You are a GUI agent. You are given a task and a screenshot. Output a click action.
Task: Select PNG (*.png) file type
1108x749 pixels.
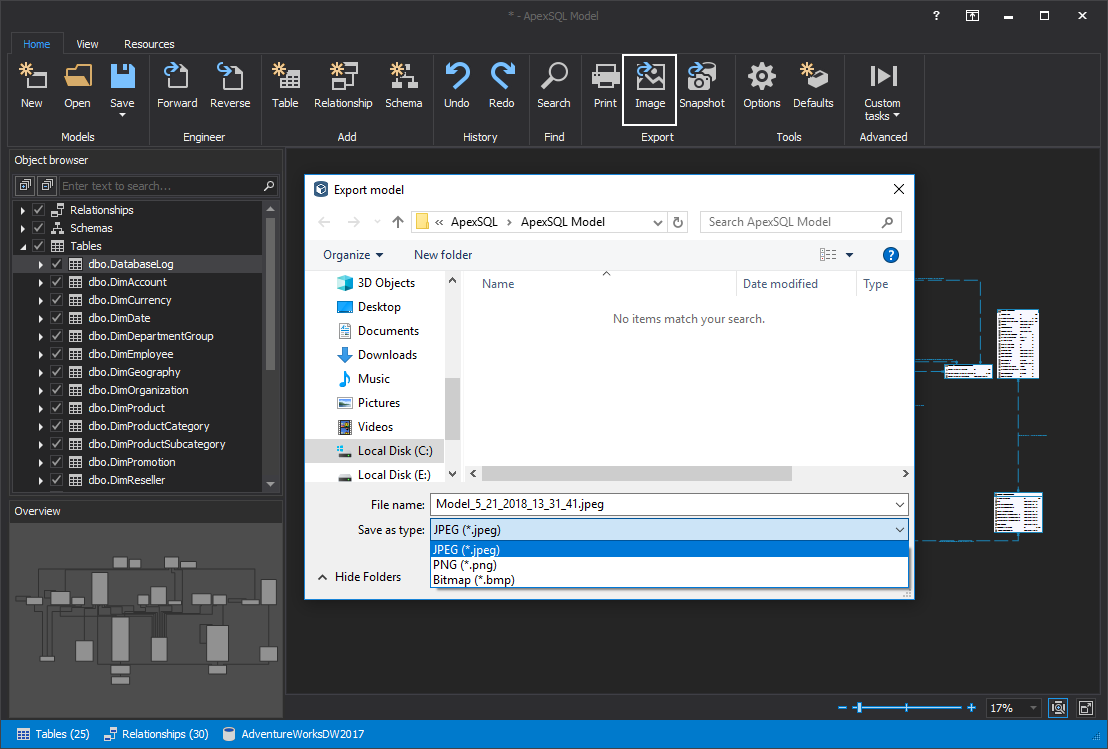tap(669, 565)
